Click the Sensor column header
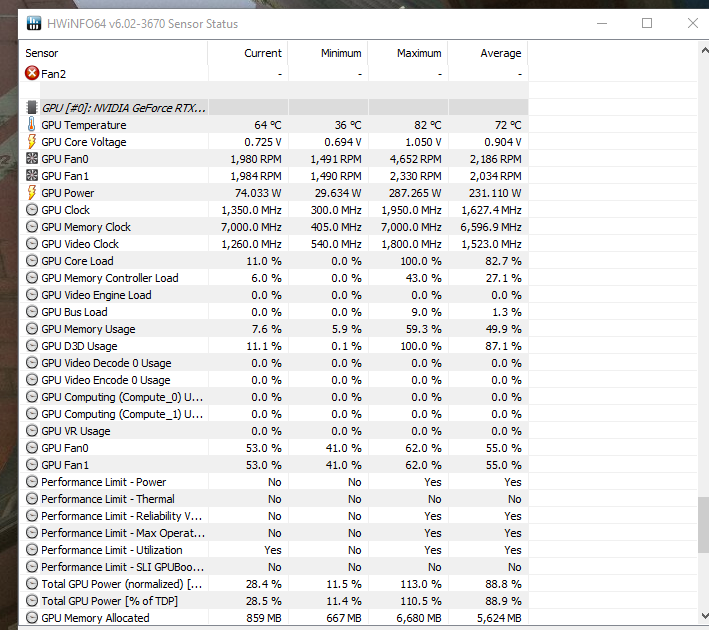Screen dimensions: 709x630 click(x=113, y=53)
